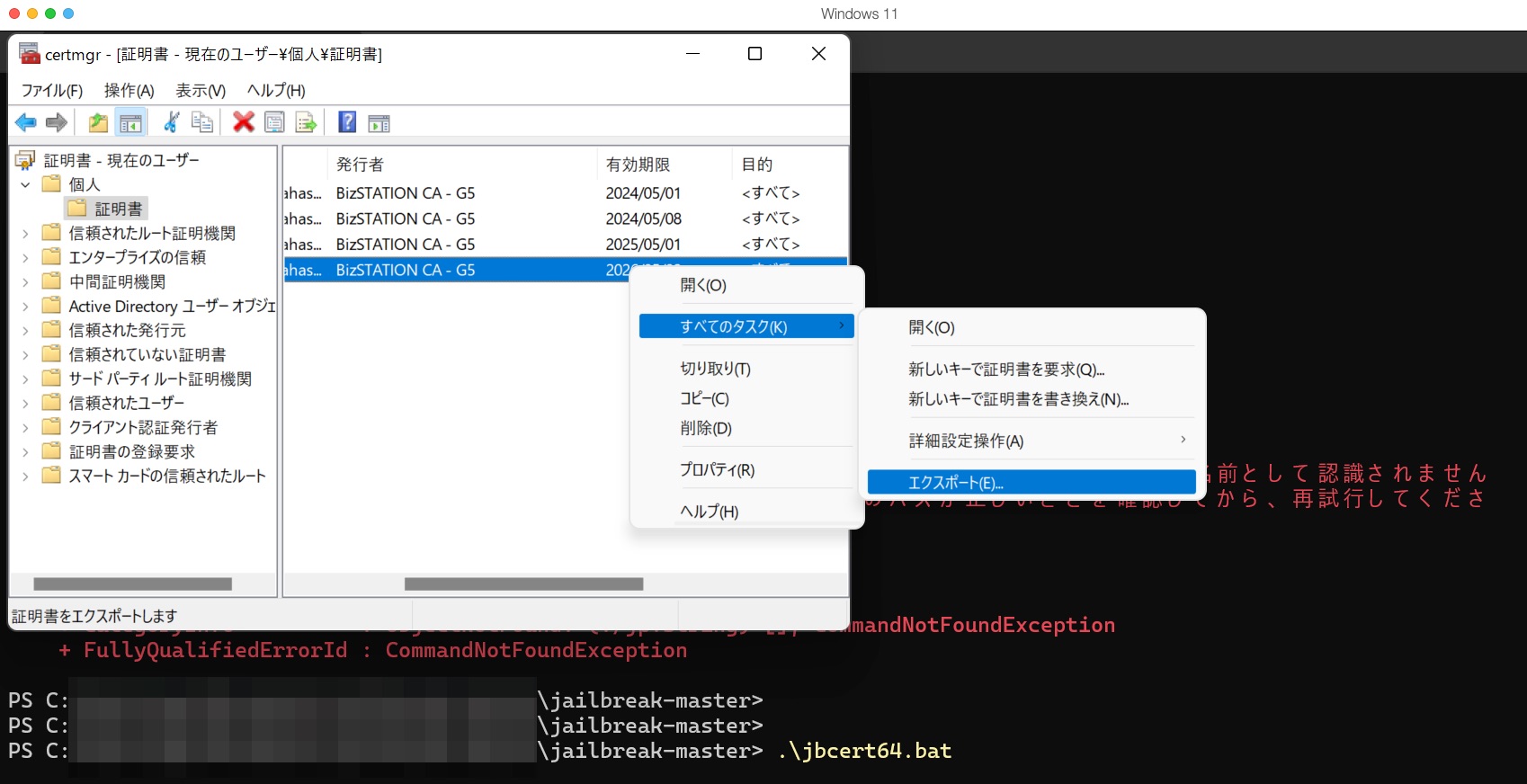
Task: Maximize the certmgr window
Action: 755,54
